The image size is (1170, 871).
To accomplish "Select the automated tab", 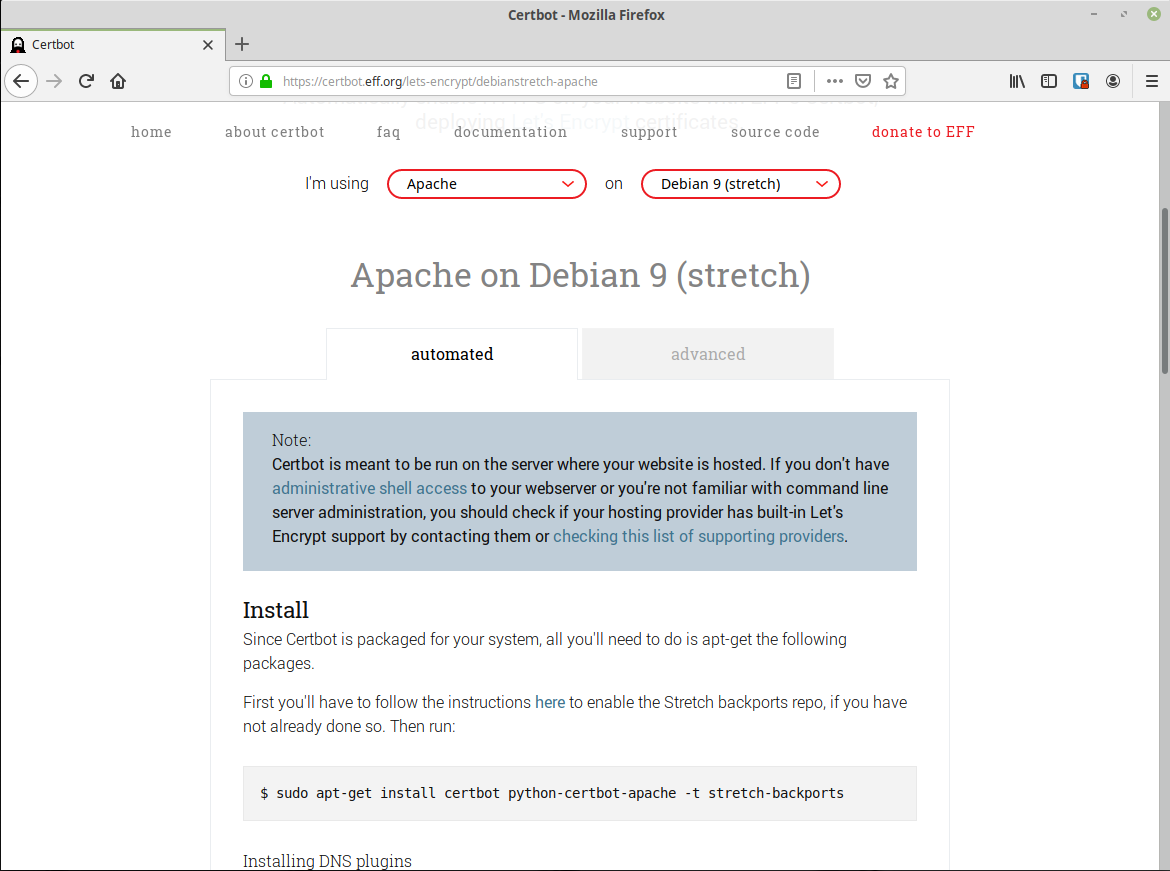I will click(452, 354).
